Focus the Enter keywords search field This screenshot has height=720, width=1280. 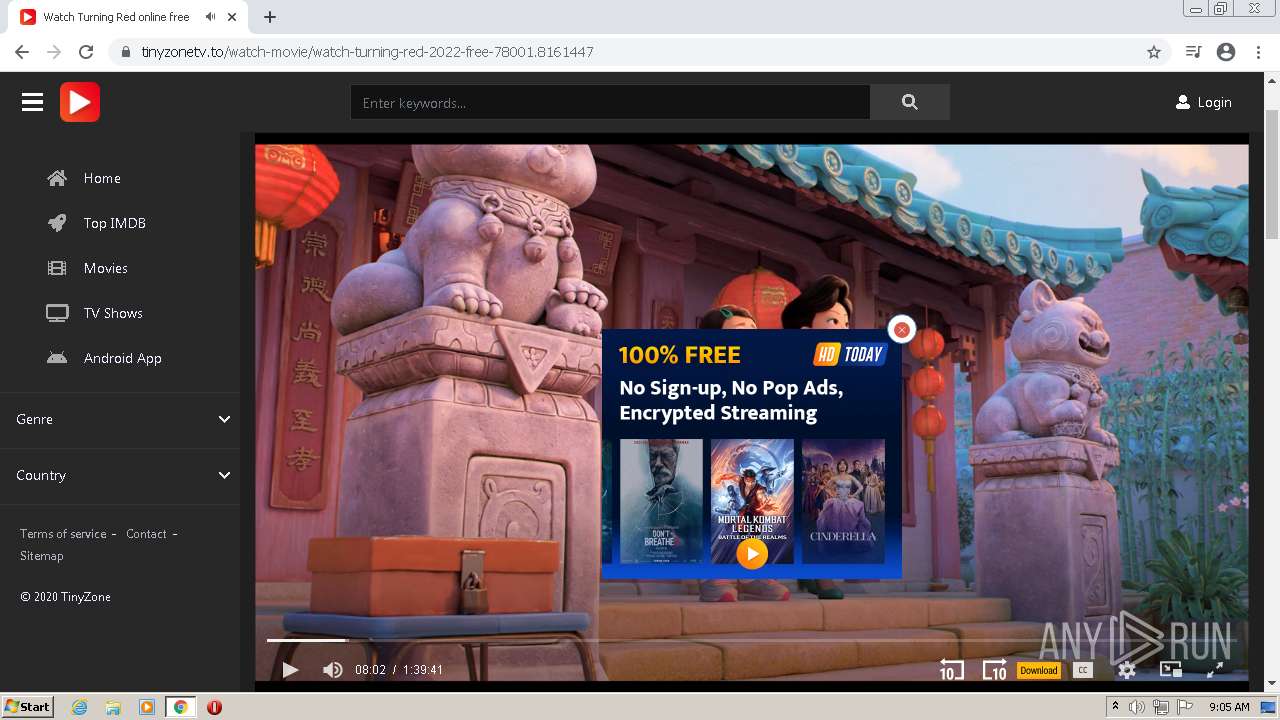[610, 102]
